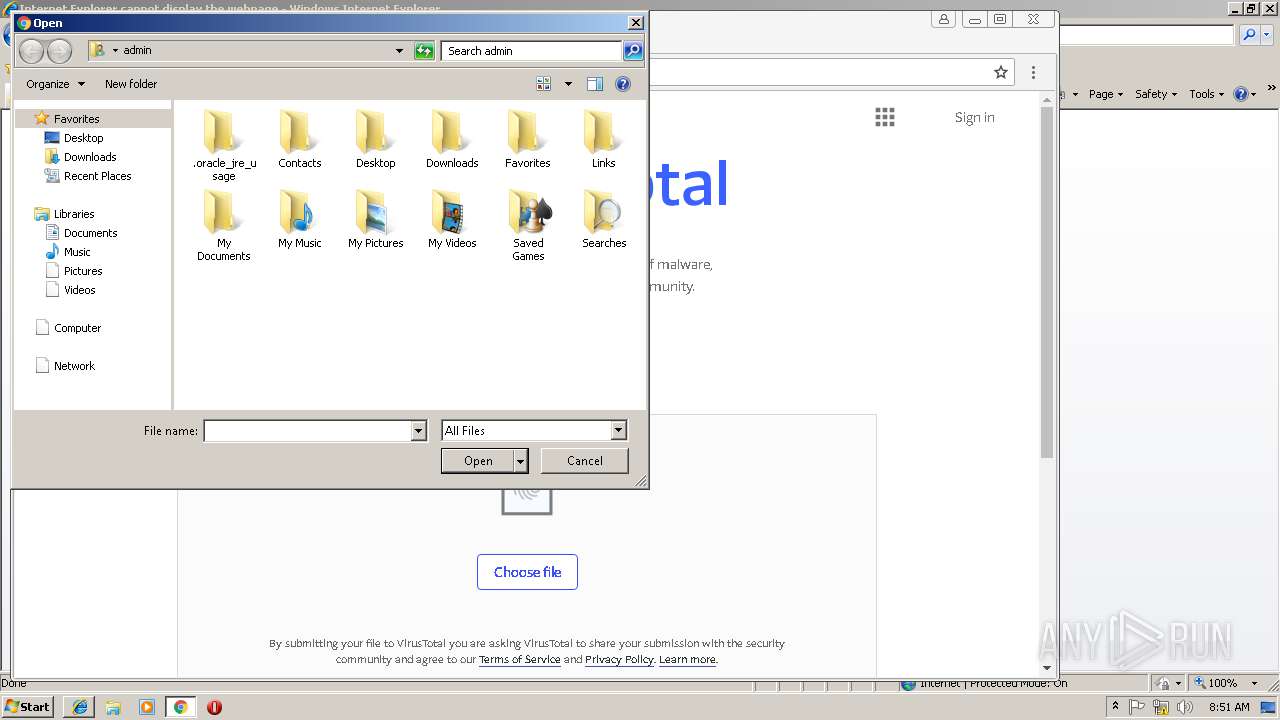
Task: Expand the view options dropdown arrow
Action: point(568,84)
